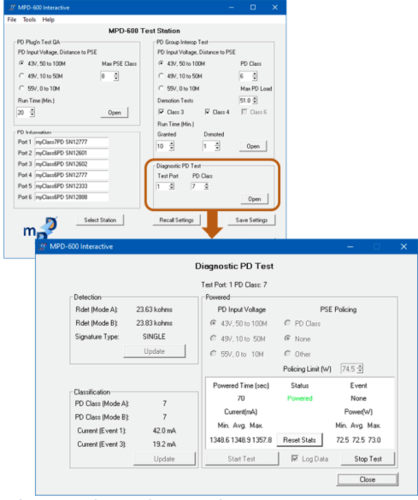Close the Diagnostic PD Test window with X

404,247
